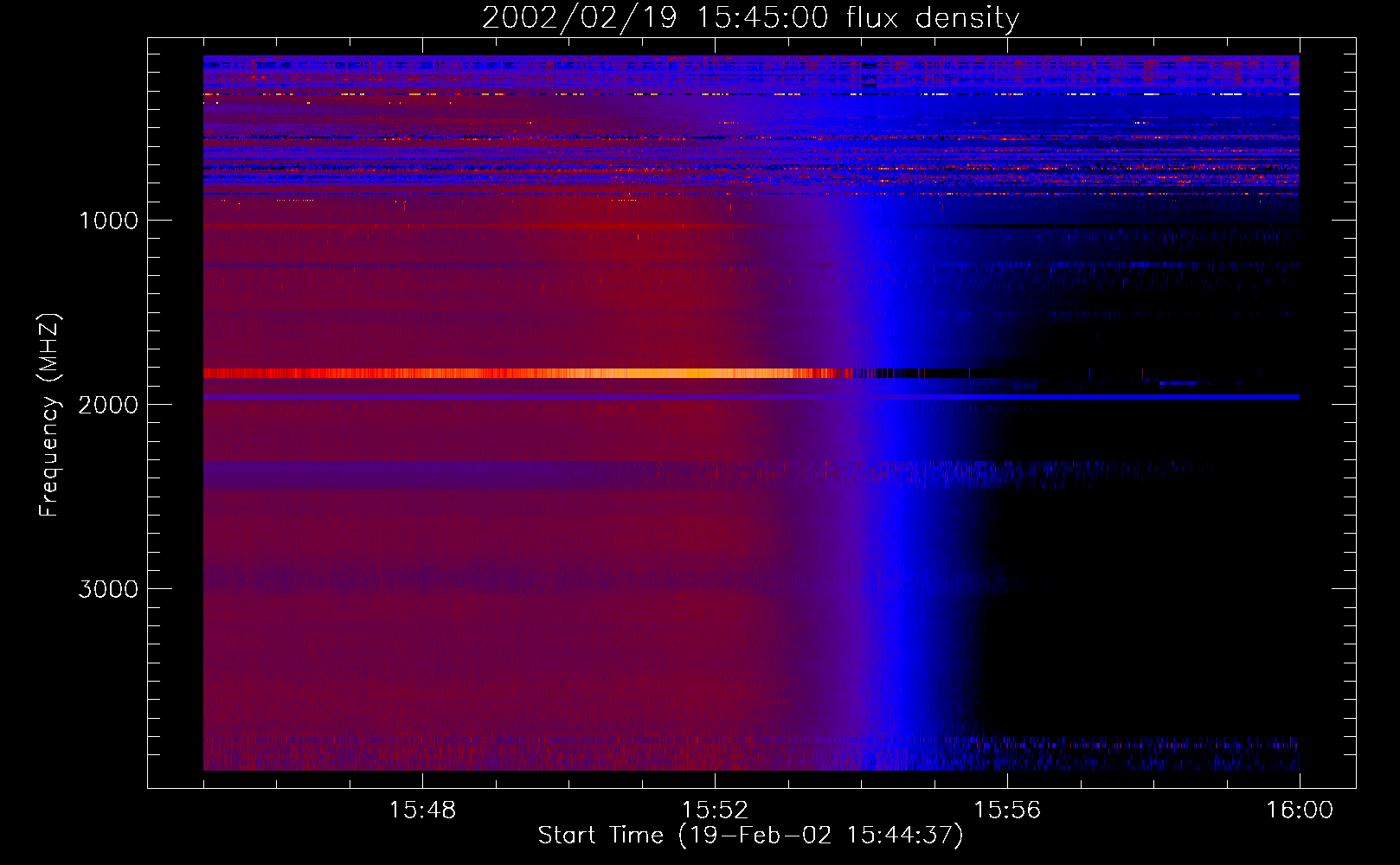Click the 15:56 time tick label

1007,811
